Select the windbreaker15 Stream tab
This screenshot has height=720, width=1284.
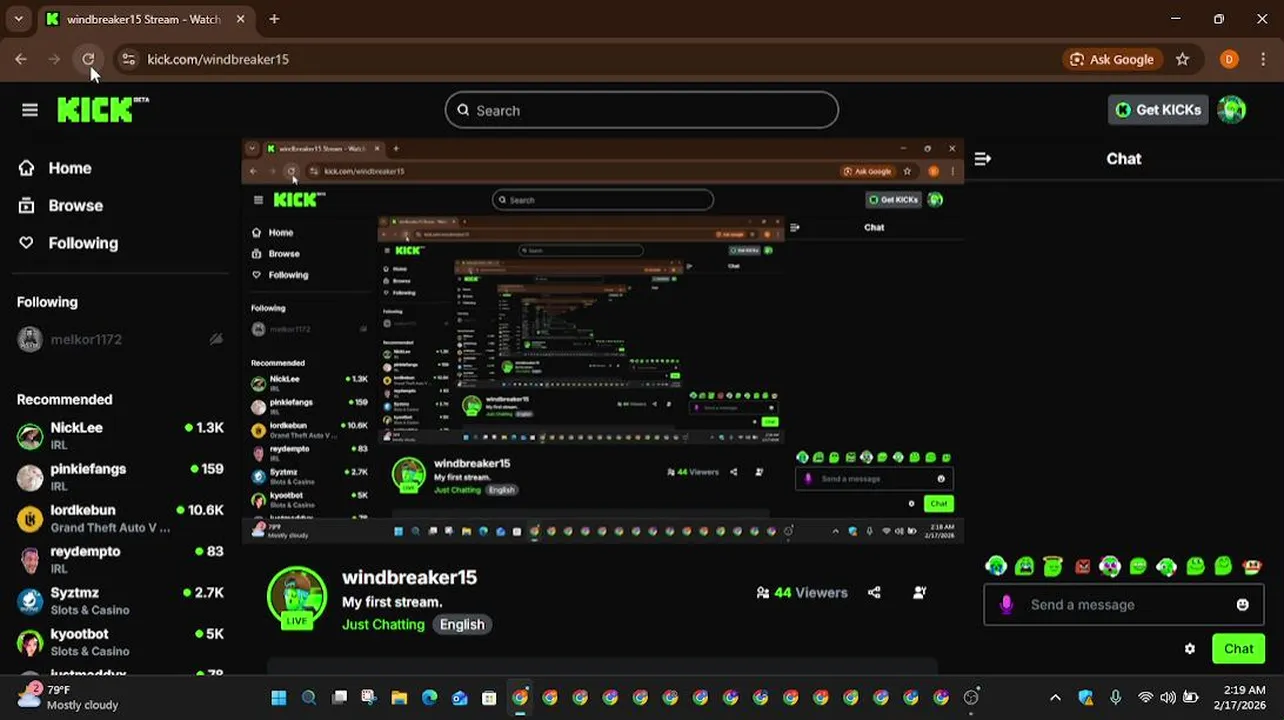[145, 19]
